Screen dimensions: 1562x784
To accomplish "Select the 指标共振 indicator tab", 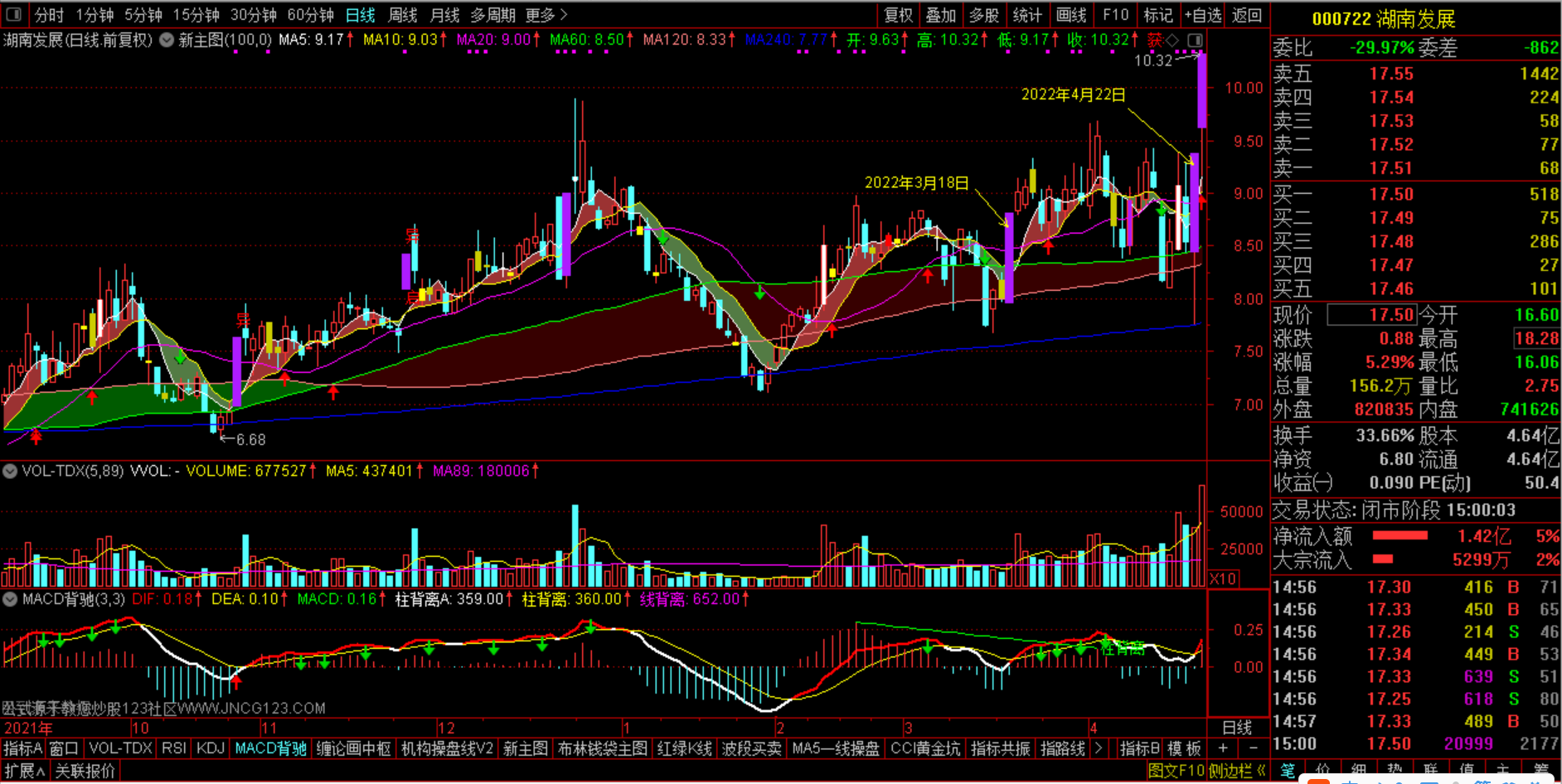I will [x=1000, y=748].
